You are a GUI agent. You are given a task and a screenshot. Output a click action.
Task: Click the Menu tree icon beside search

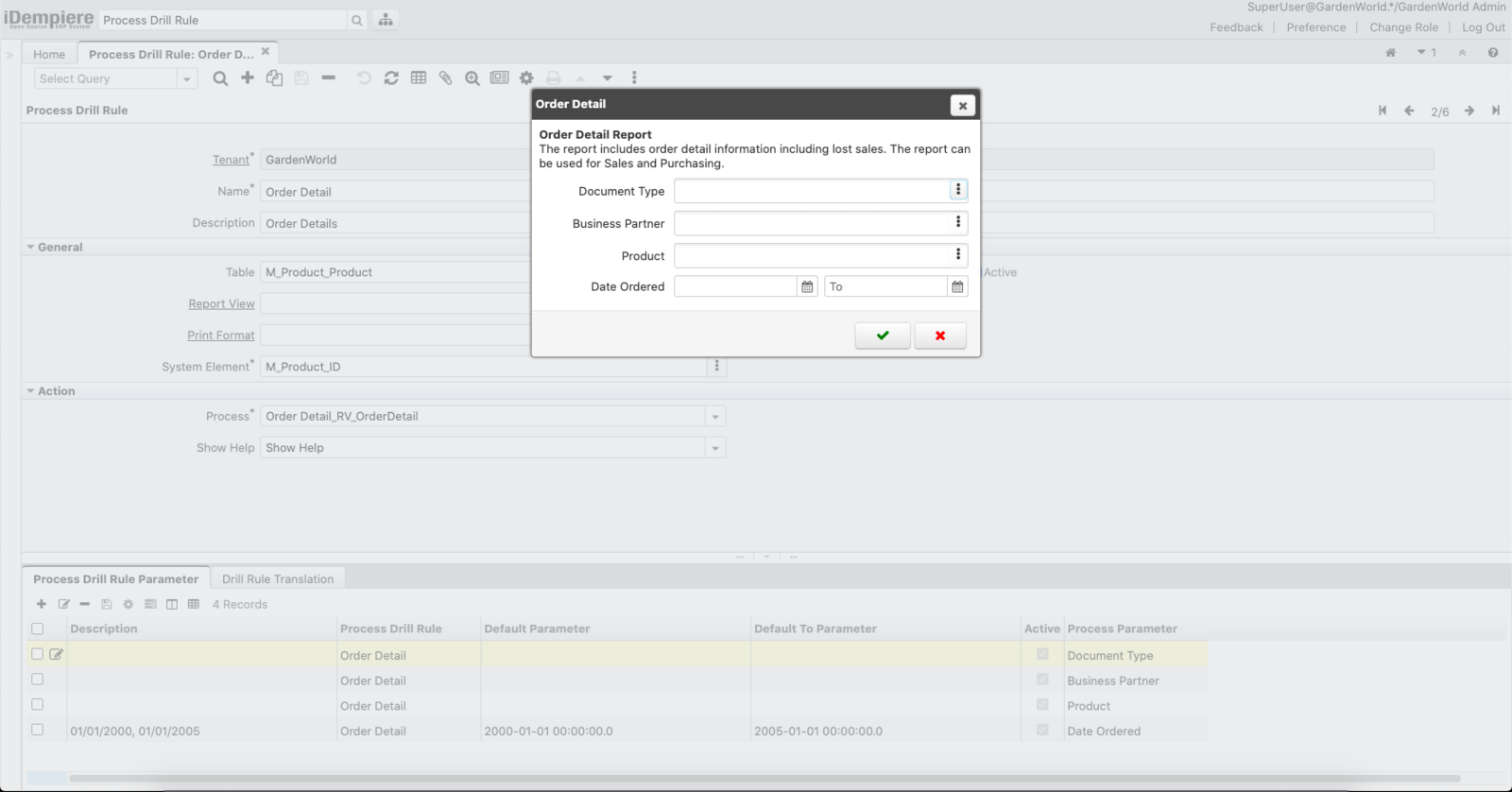(x=386, y=20)
